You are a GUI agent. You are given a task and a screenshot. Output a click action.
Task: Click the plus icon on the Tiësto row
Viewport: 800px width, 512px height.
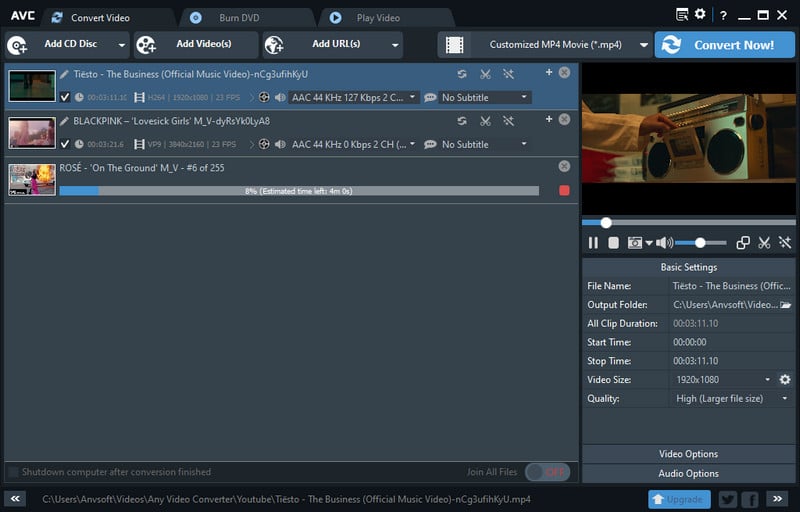[x=549, y=72]
